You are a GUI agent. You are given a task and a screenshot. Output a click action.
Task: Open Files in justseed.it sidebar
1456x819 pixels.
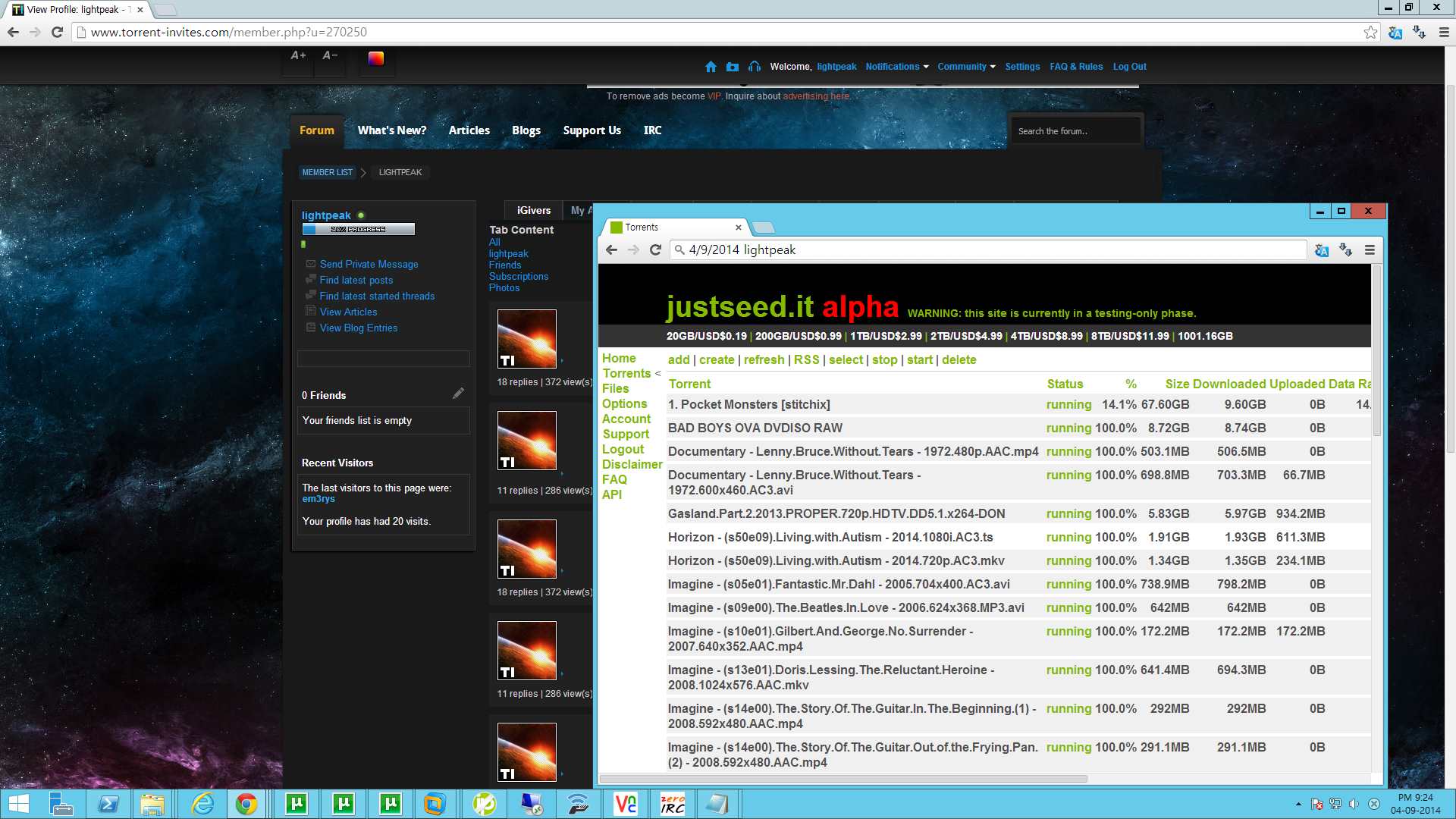615,388
